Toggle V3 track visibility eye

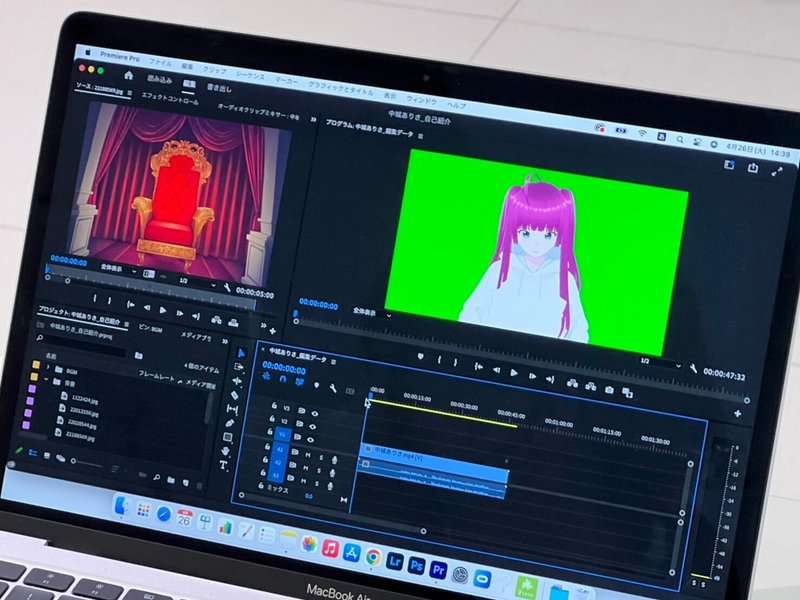pos(314,414)
